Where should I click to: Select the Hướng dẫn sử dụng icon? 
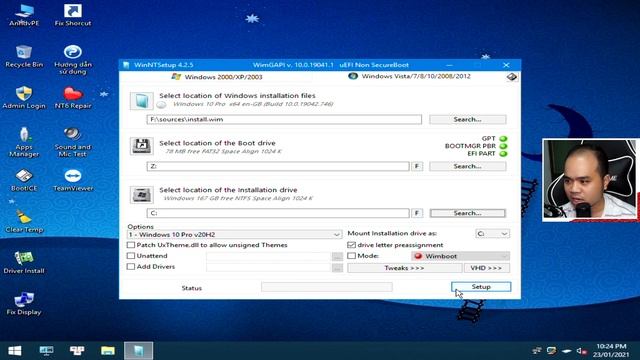click(x=73, y=60)
